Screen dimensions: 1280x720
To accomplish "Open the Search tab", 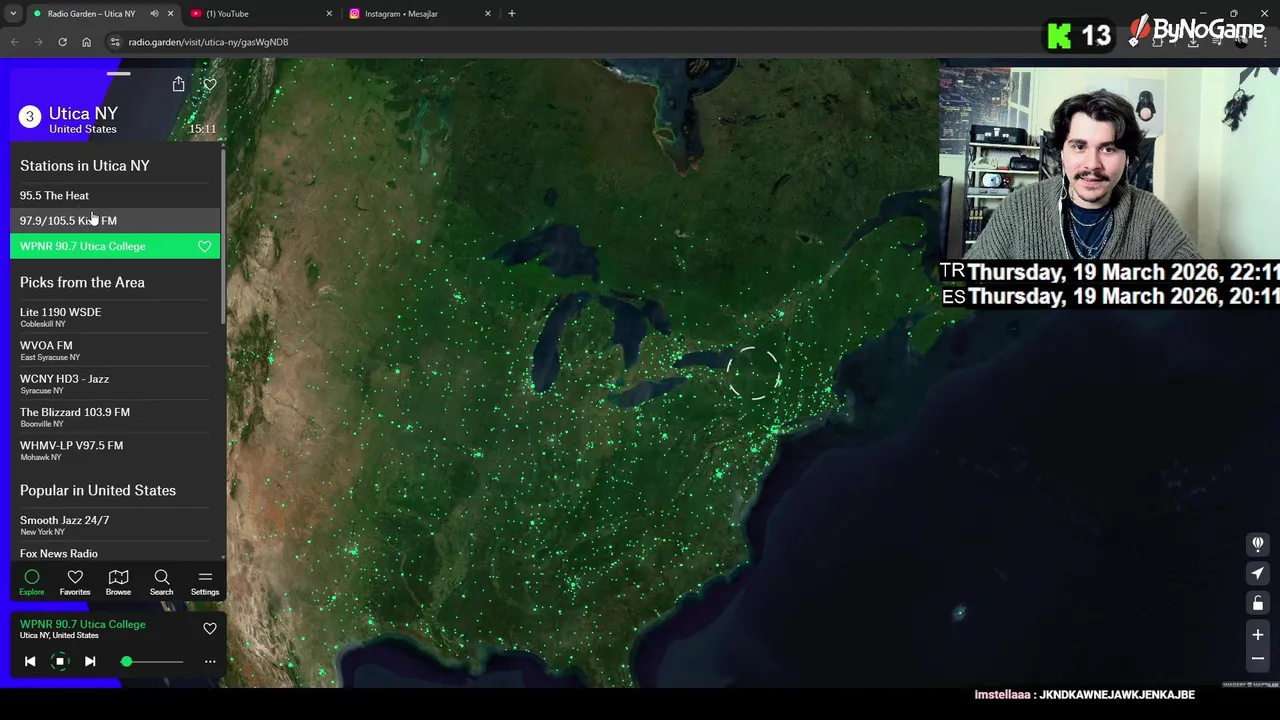I will click(x=161, y=582).
